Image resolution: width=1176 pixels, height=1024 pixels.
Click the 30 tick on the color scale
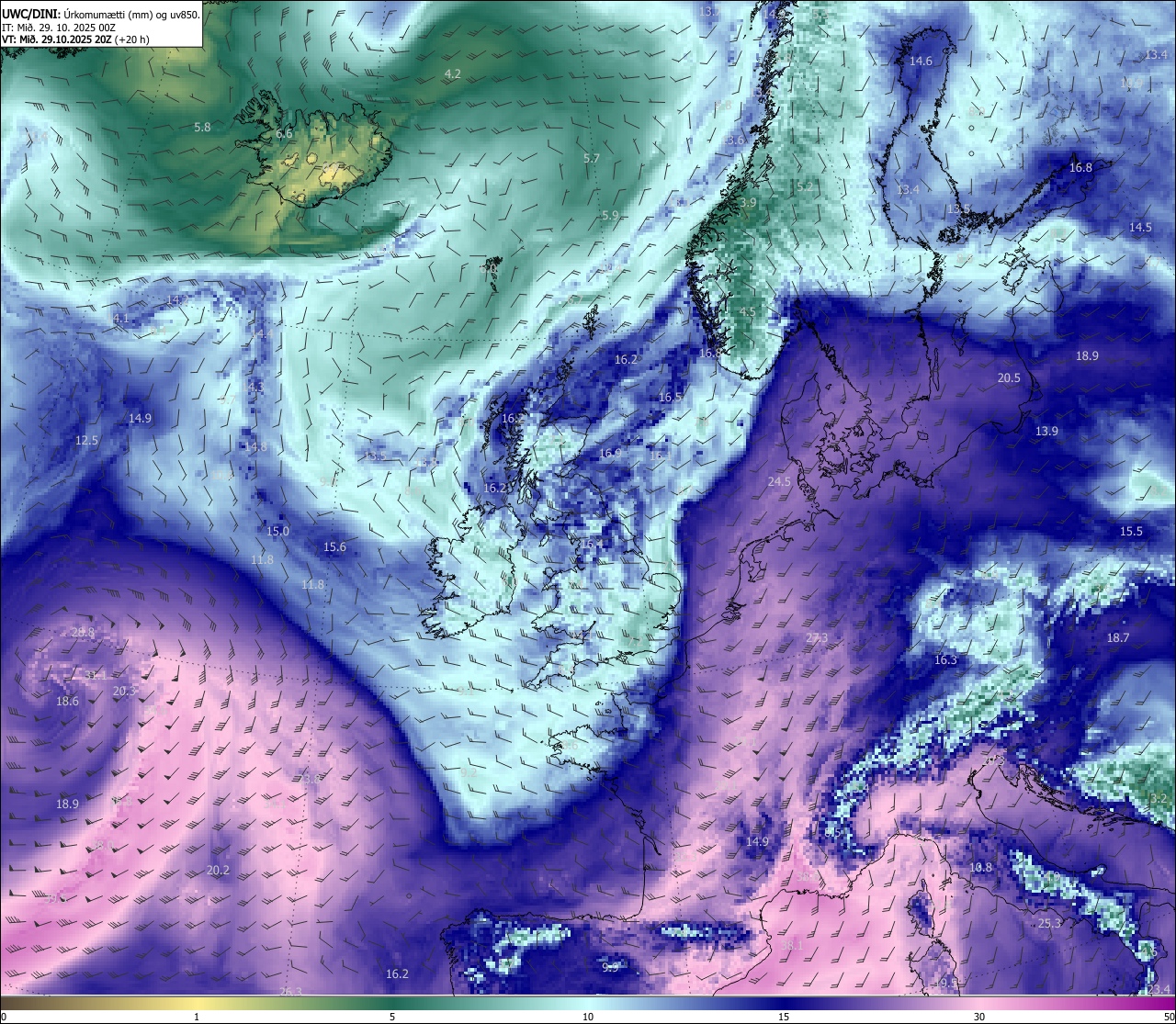click(979, 1017)
